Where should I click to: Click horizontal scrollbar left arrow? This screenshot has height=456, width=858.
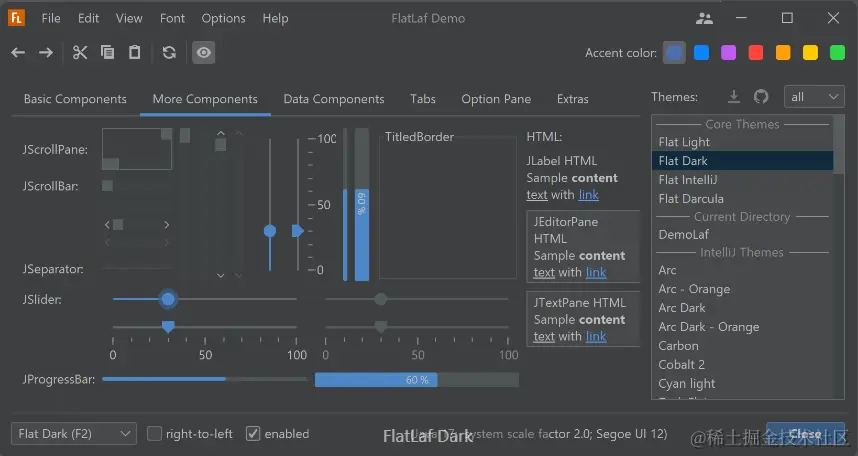coord(107,225)
